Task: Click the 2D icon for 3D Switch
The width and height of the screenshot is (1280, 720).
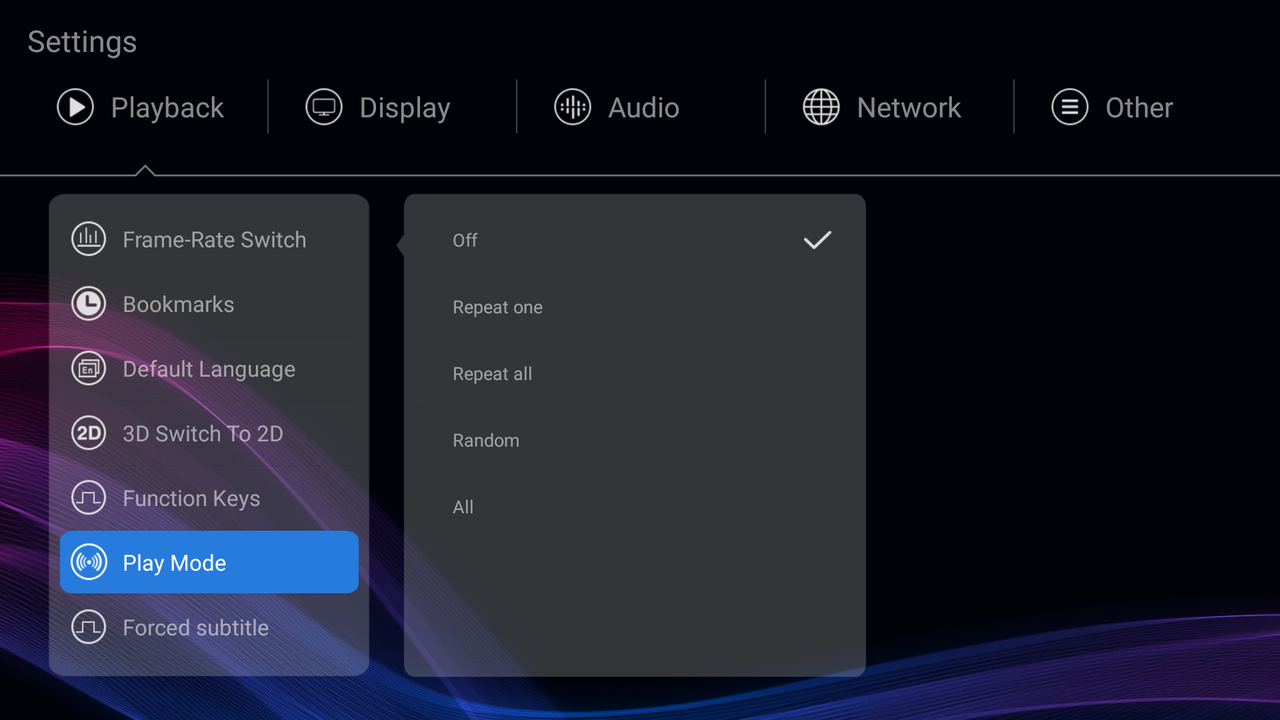Action: (x=89, y=433)
